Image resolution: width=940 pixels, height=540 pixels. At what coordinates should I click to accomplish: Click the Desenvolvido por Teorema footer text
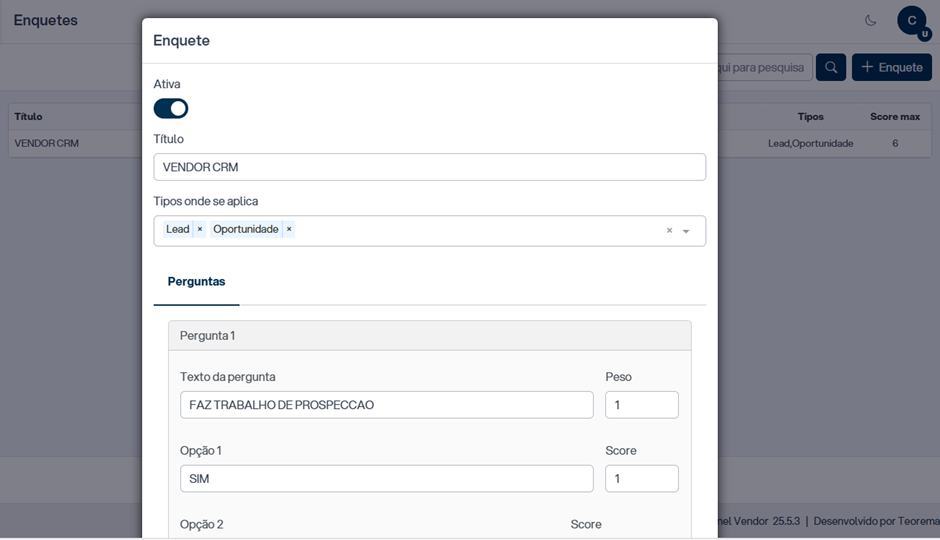(876, 521)
